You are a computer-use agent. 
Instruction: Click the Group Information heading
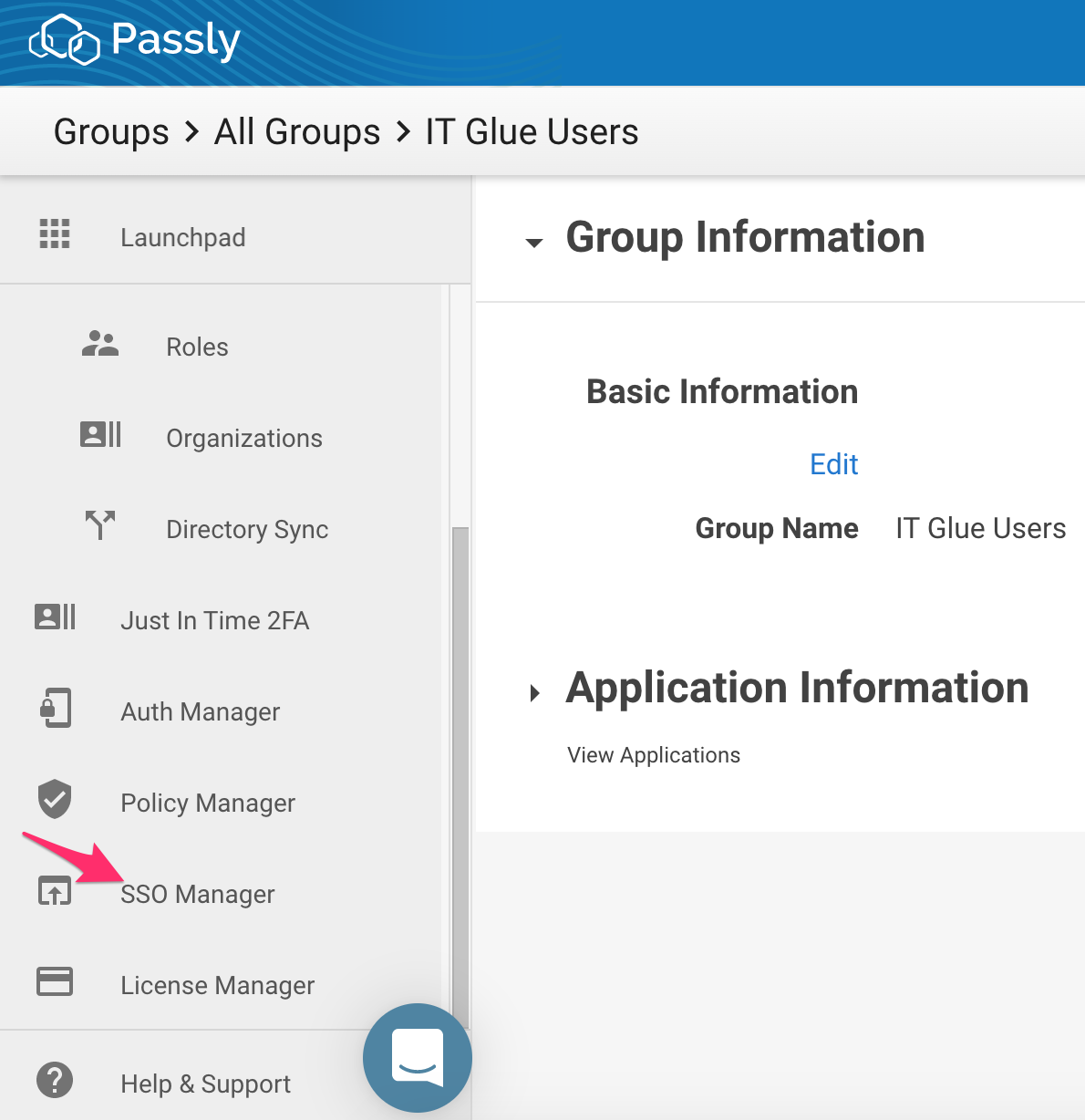coord(746,237)
